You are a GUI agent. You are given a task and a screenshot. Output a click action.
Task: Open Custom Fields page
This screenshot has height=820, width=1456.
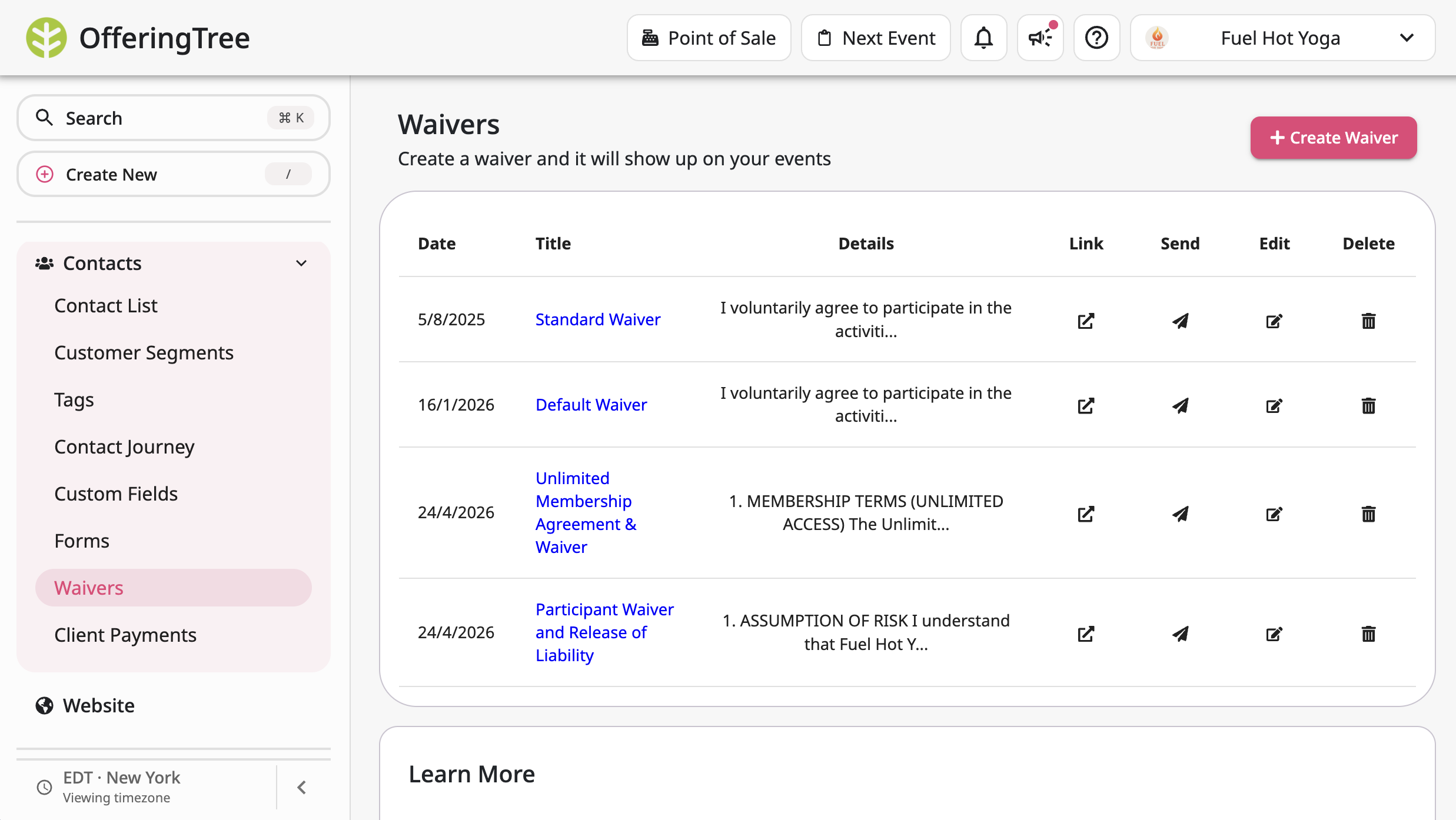coord(116,494)
